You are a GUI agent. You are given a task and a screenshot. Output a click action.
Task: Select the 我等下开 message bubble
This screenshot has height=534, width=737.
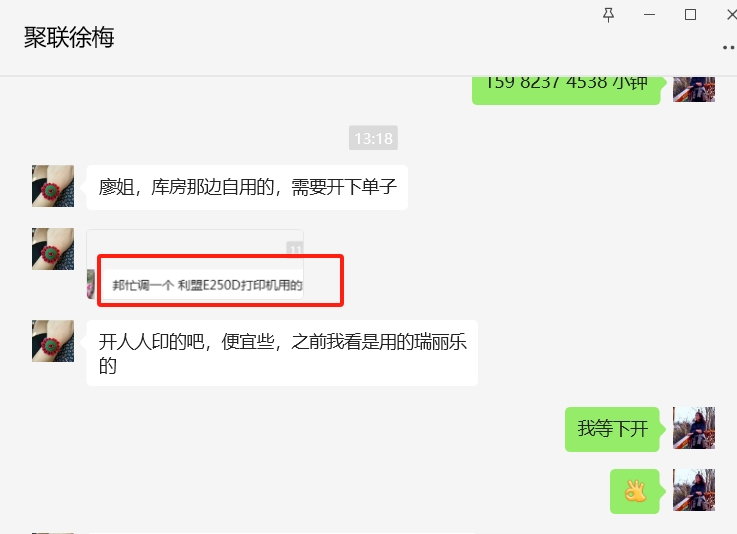tap(612, 429)
